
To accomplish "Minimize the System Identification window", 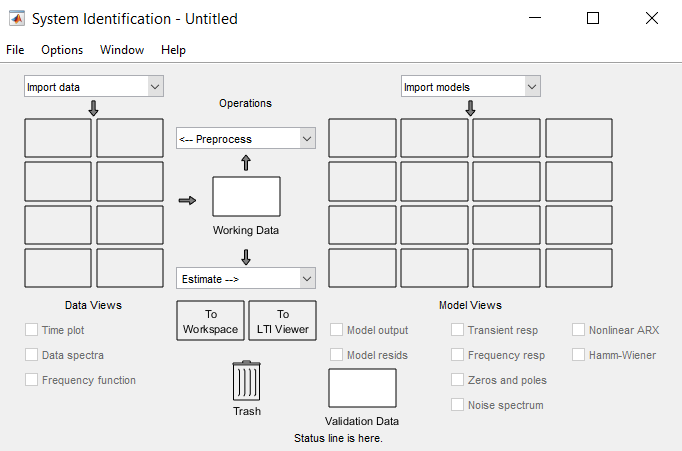I will coord(535,18).
